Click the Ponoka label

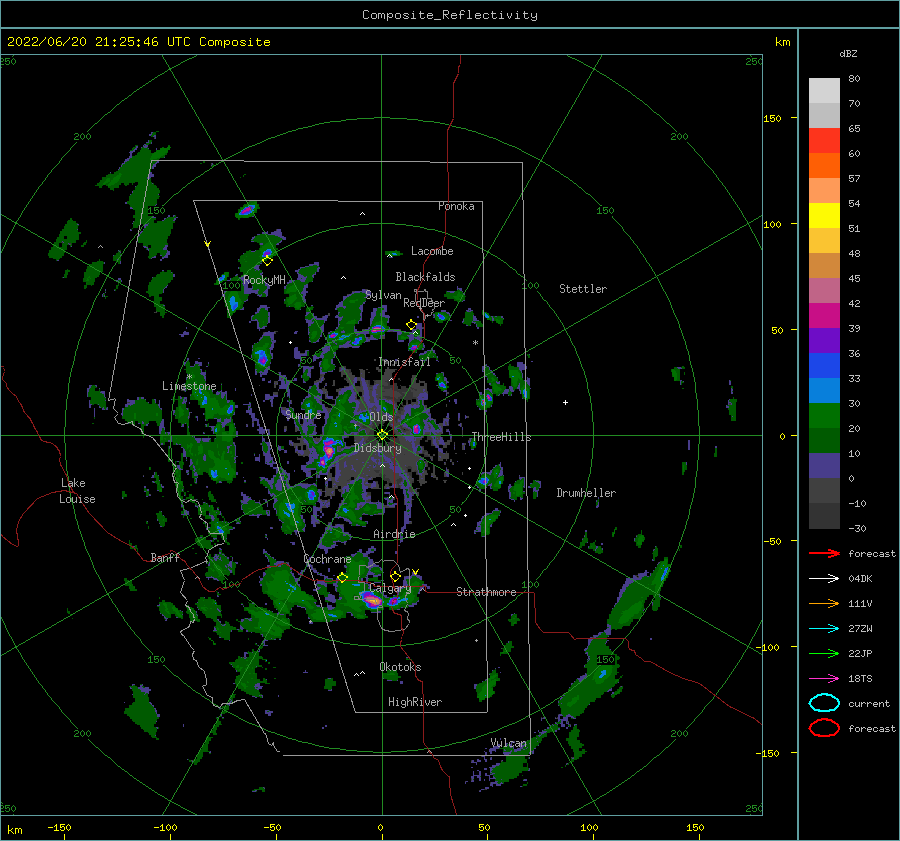pos(456,206)
